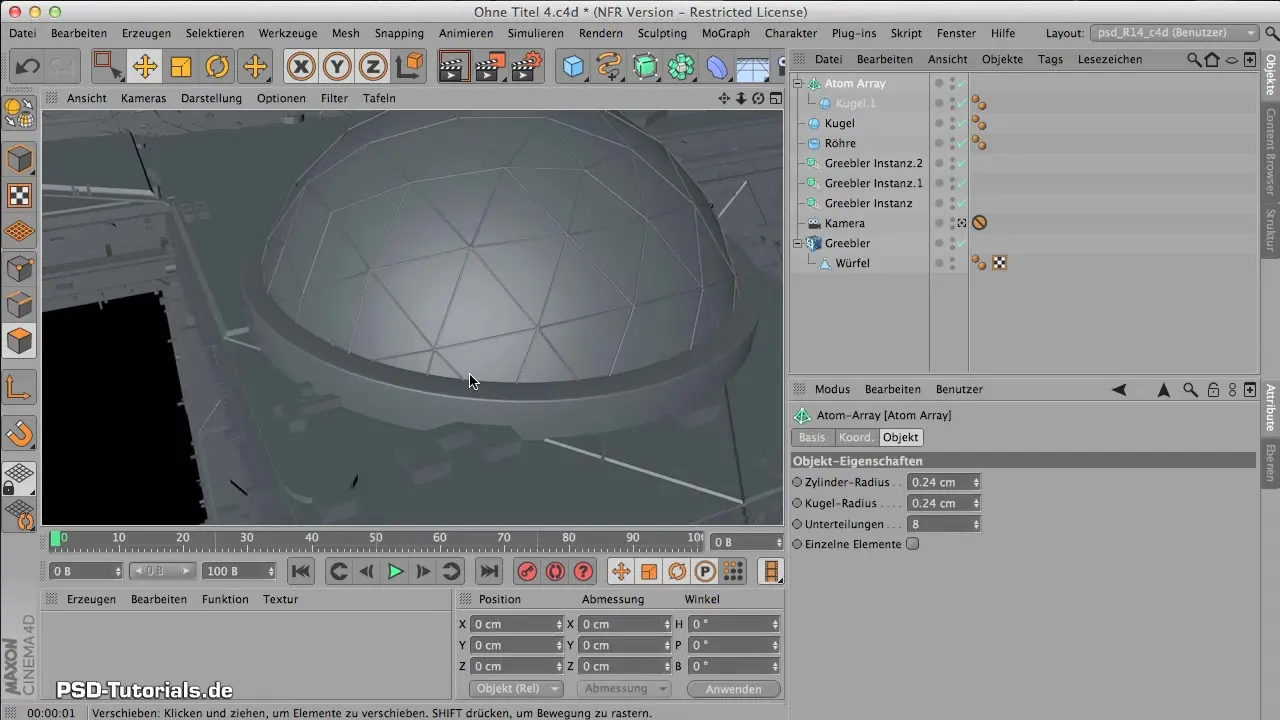Open the Simulieren menu
This screenshot has width=1280, height=720.
coord(536,33)
